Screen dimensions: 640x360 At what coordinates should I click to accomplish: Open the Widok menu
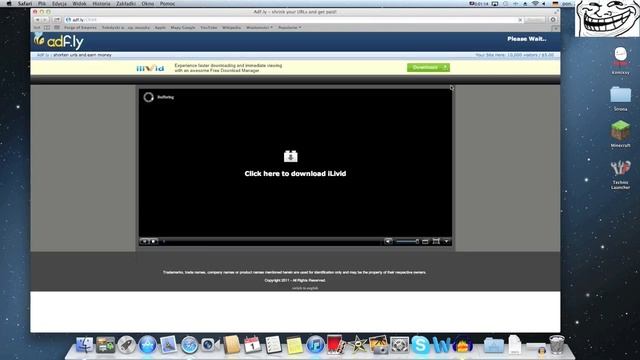point(79,4)
